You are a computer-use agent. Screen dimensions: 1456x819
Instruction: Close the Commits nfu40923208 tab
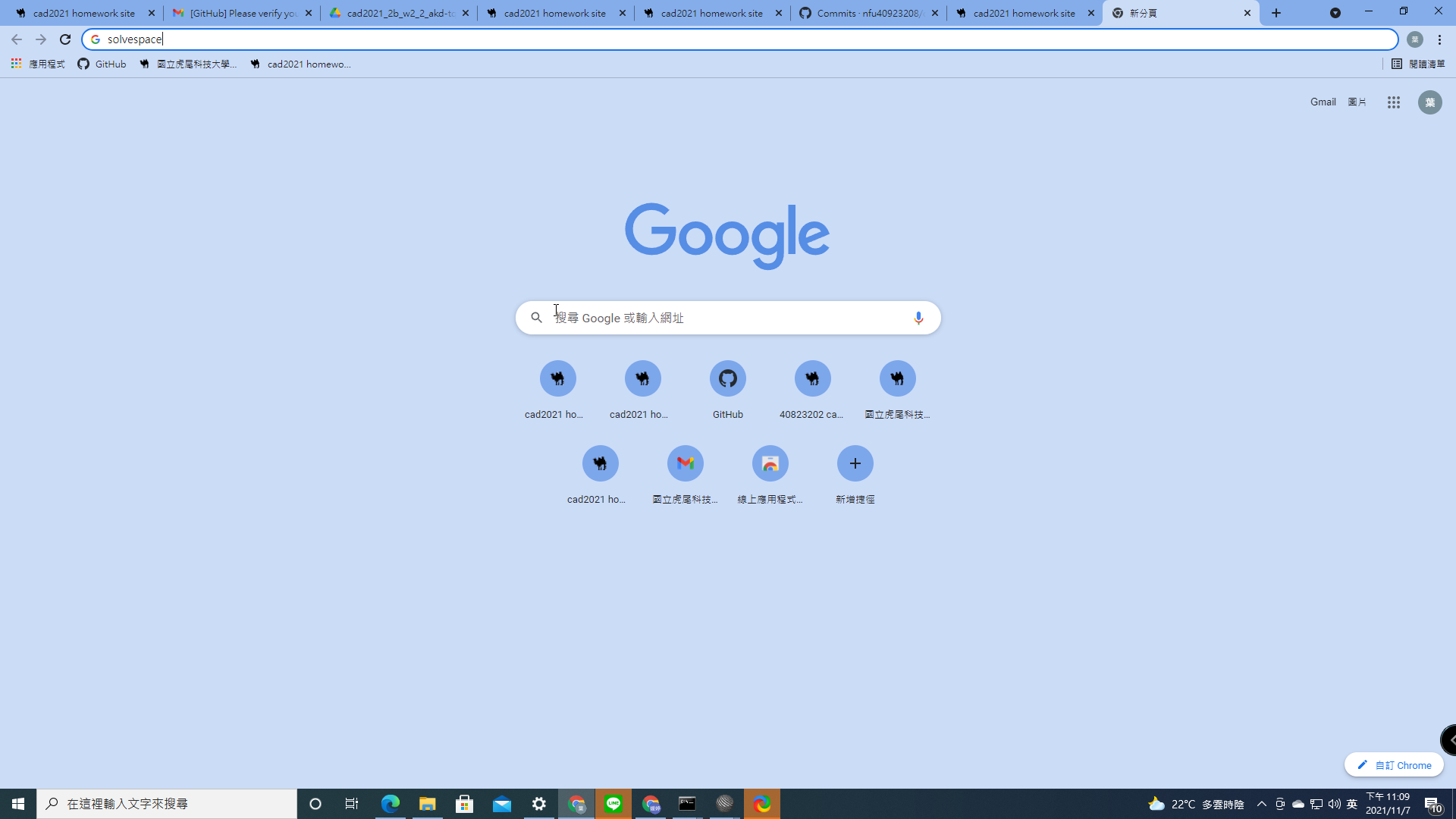[935, 13]
